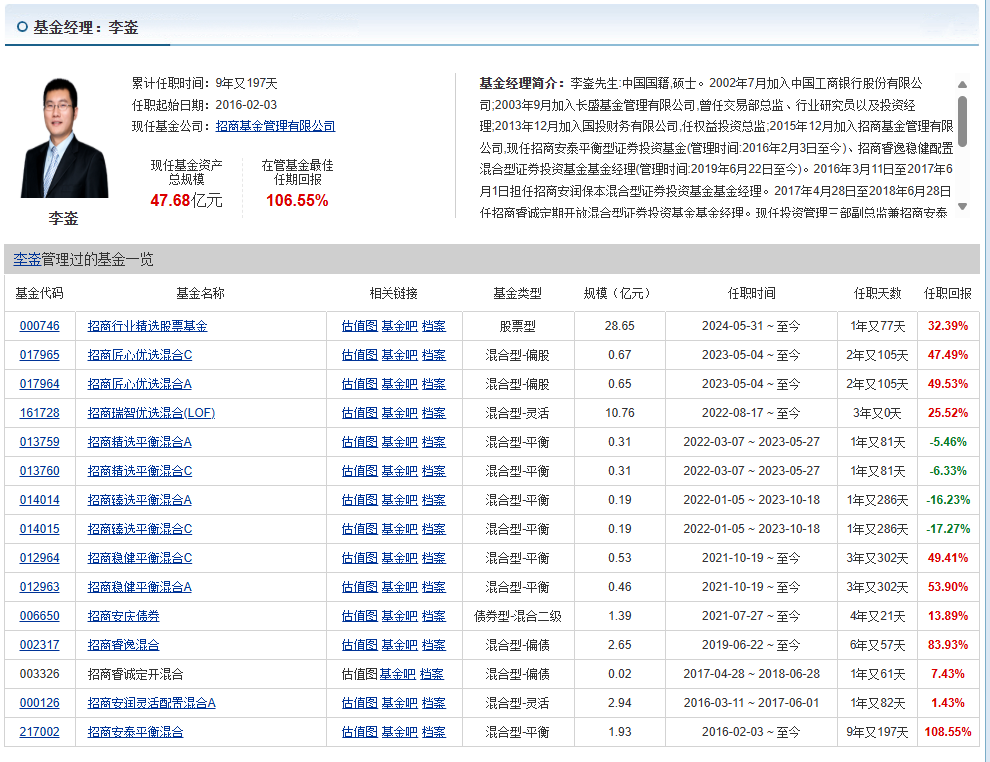Open 基金吧 for 招商瑞智优选混合(LOF)
This screenshot has width=990, height=762.
[x=400, y=413]
